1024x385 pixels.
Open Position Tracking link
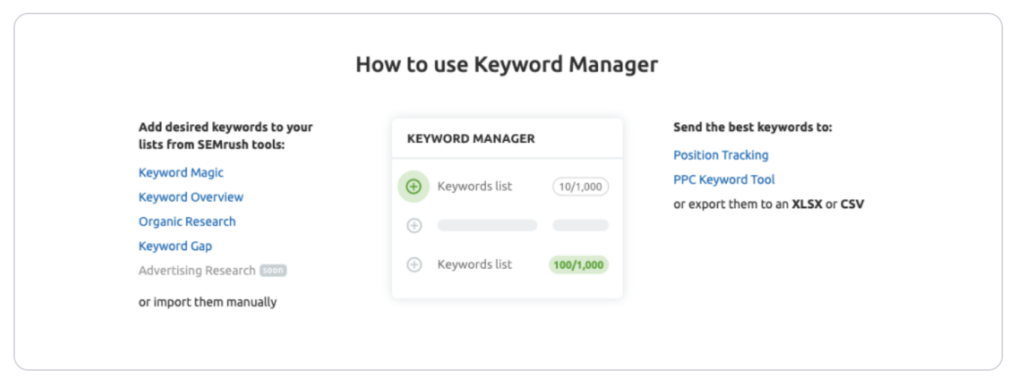pyautogui.click(x=721, y=155)
